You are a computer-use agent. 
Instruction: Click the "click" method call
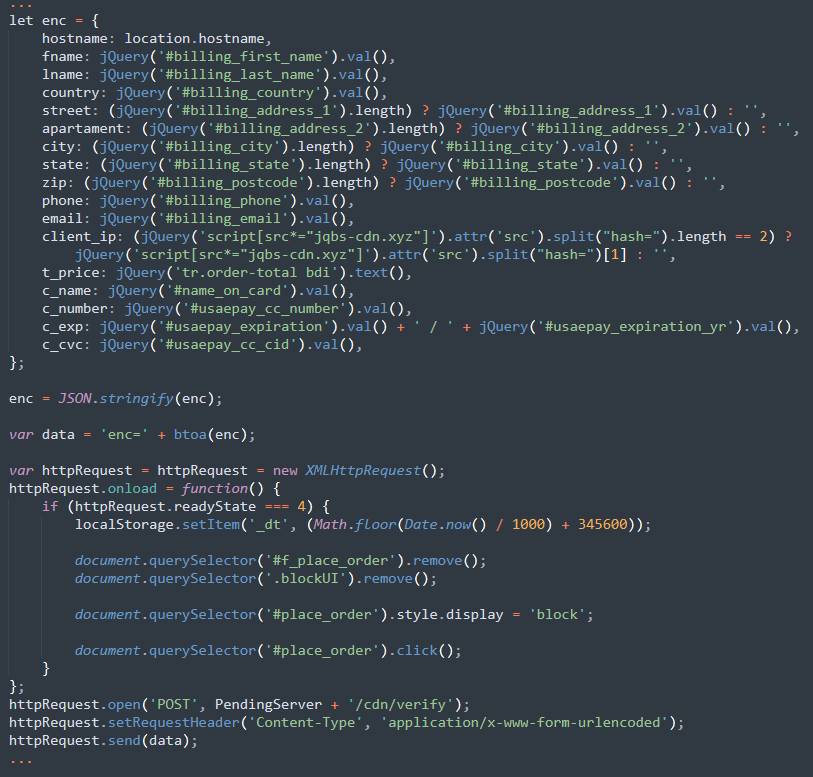click(x=417, y=651)
